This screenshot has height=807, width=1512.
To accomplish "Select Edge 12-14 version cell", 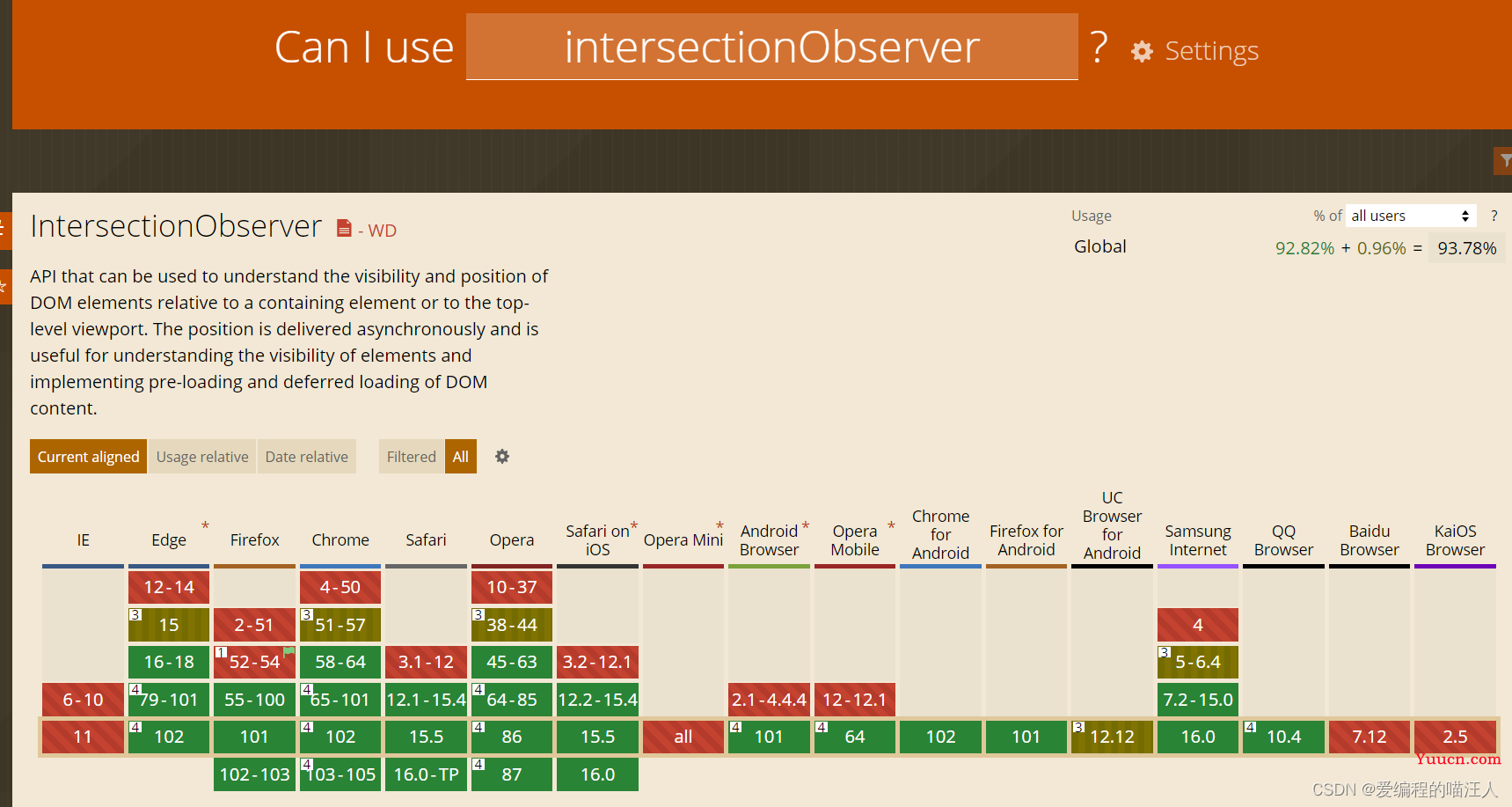I will tap(169, 587).
